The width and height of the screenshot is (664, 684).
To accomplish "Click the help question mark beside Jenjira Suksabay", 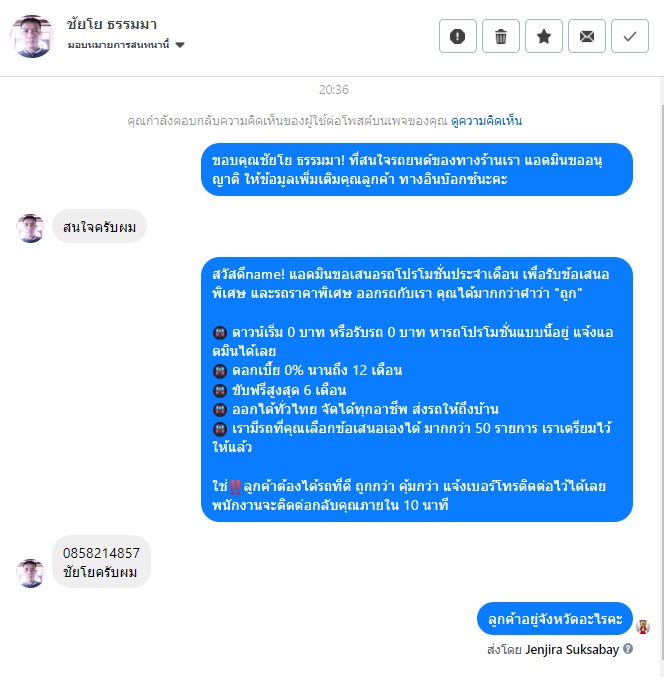I will [628, 649].
